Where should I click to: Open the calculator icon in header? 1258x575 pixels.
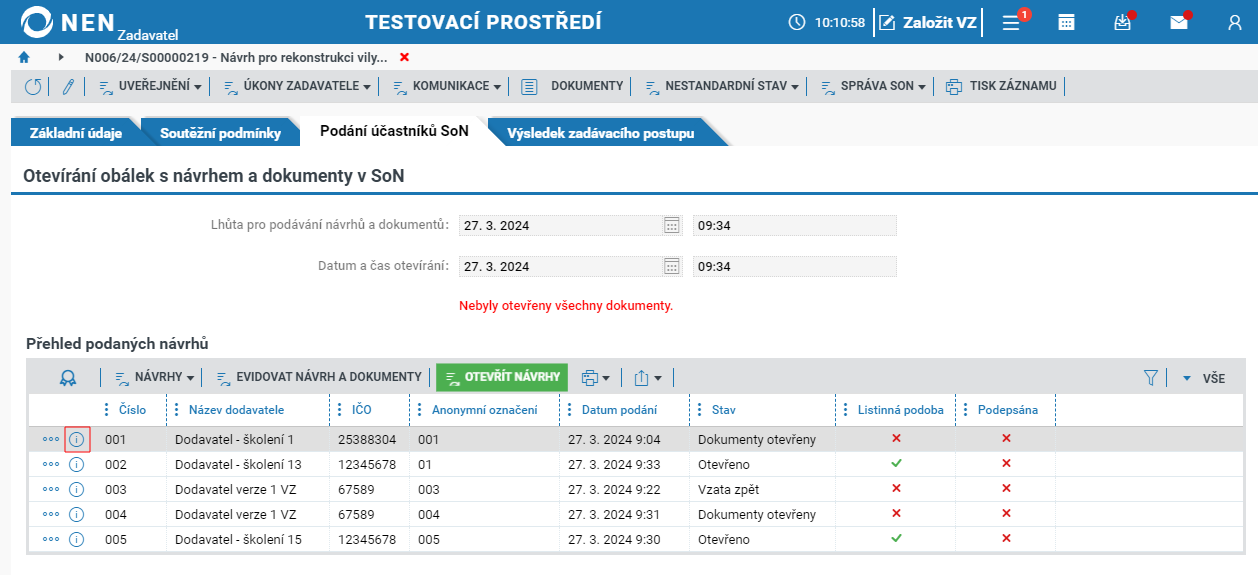click(x=1067, y=22)
